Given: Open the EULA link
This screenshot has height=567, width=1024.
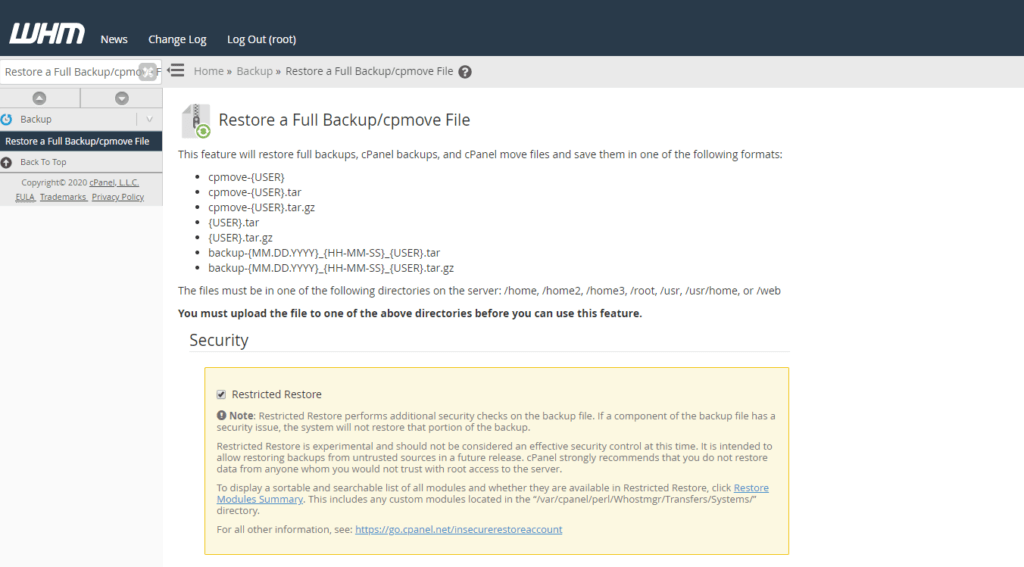Looking at the screenshot, I should (x=25, y=197).
